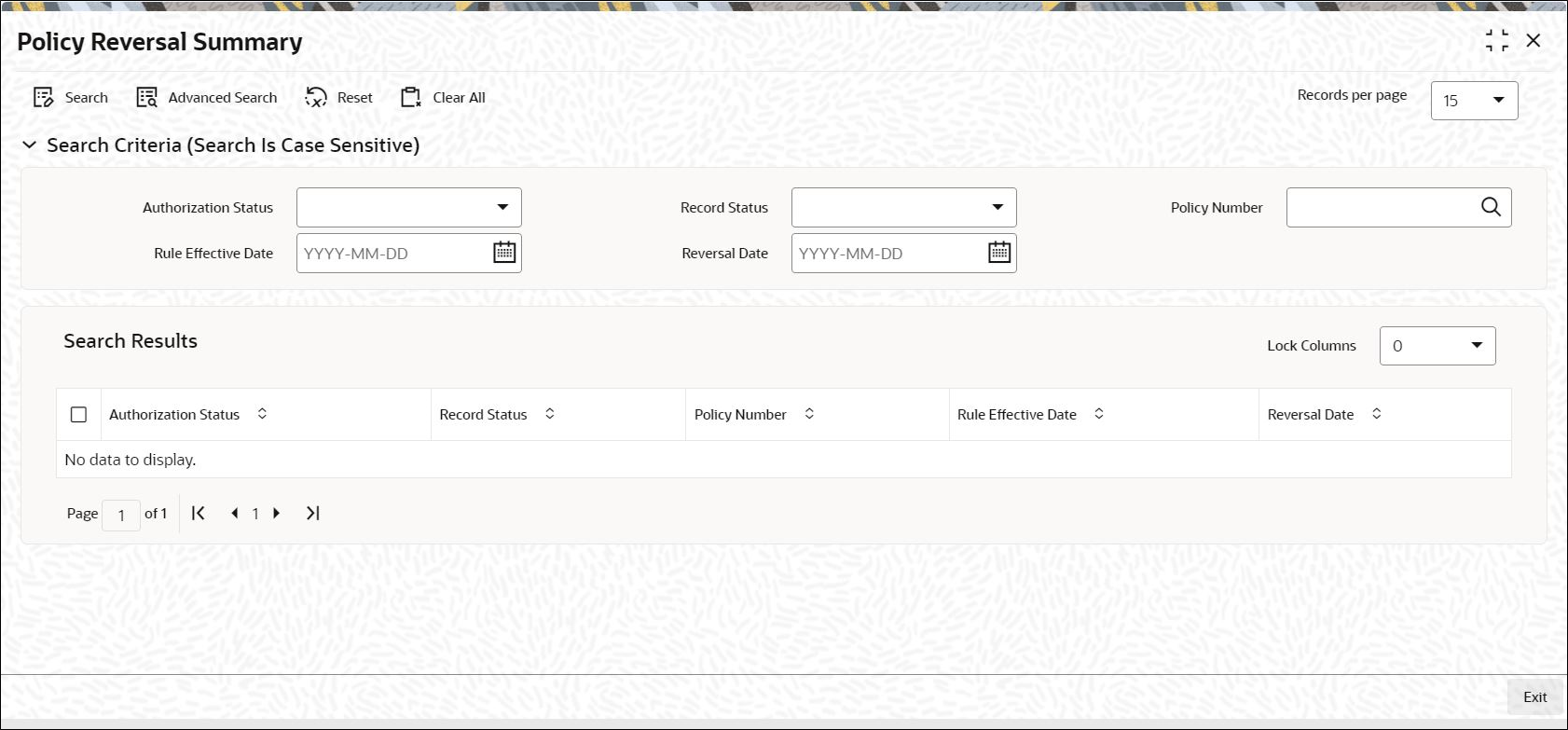Open the Reversal Date calendar picker
This screenshot has width=1568, height=730.
[x=999, y=253]
